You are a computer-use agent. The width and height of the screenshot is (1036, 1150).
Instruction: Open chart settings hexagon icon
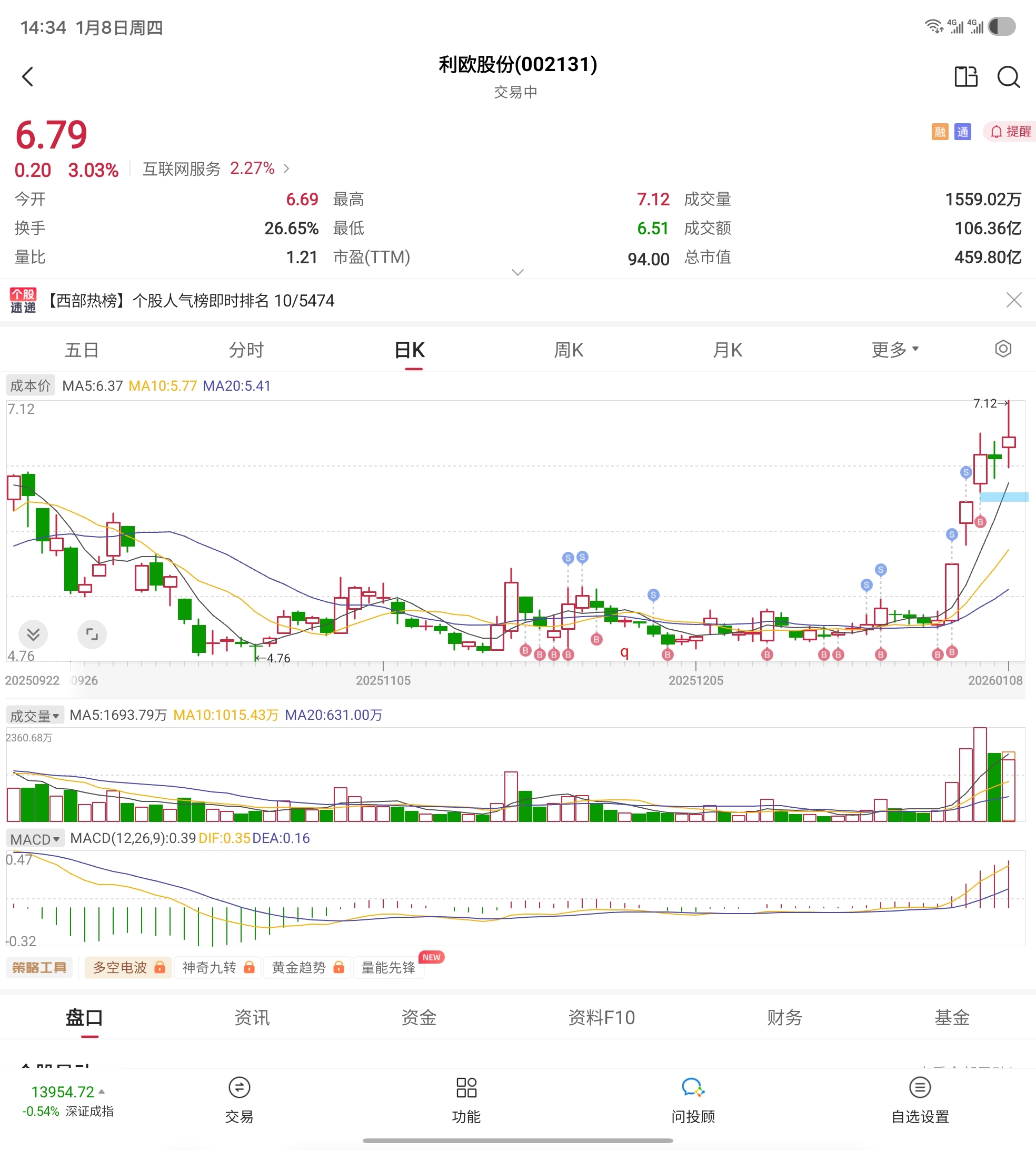(1003, 349)
